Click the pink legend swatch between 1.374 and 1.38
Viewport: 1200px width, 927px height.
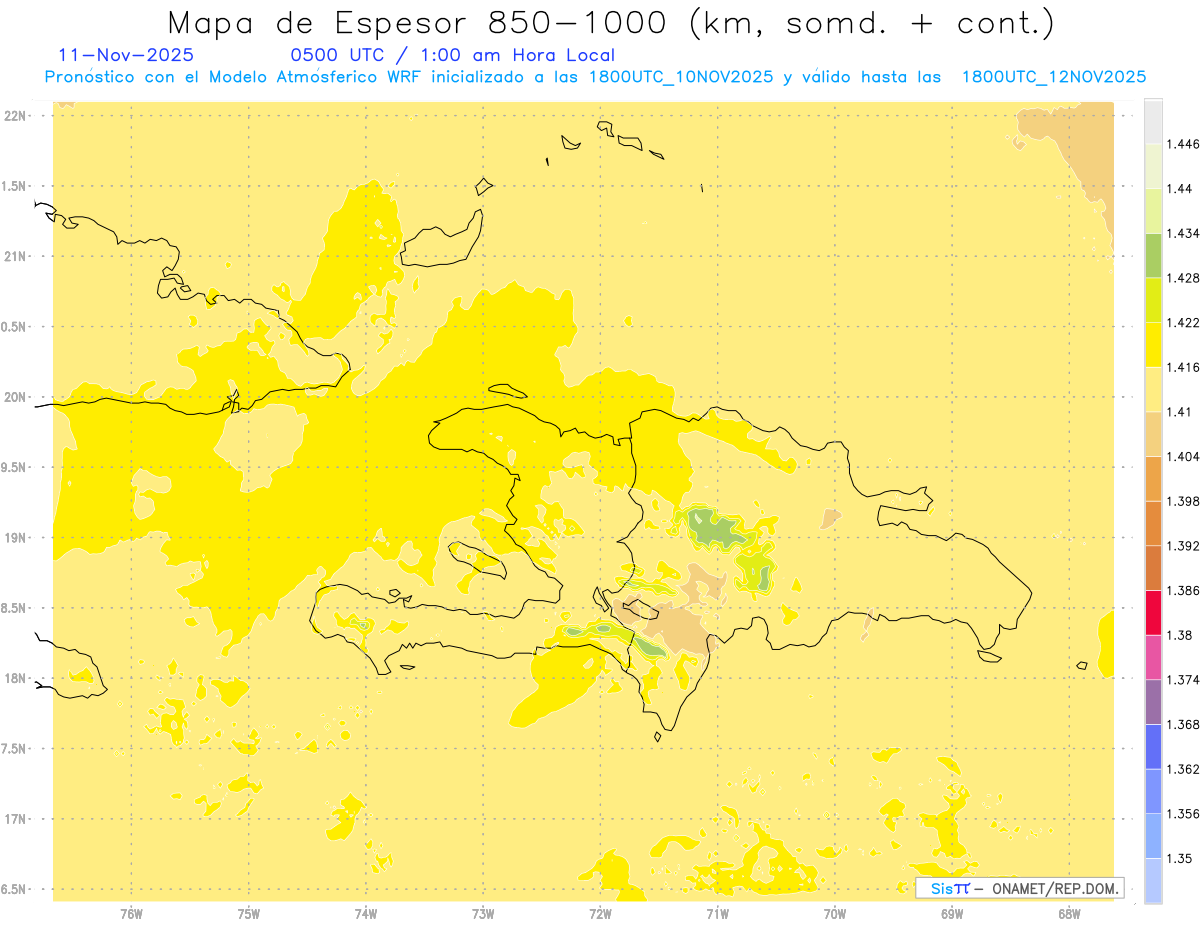pos(1153,657)
